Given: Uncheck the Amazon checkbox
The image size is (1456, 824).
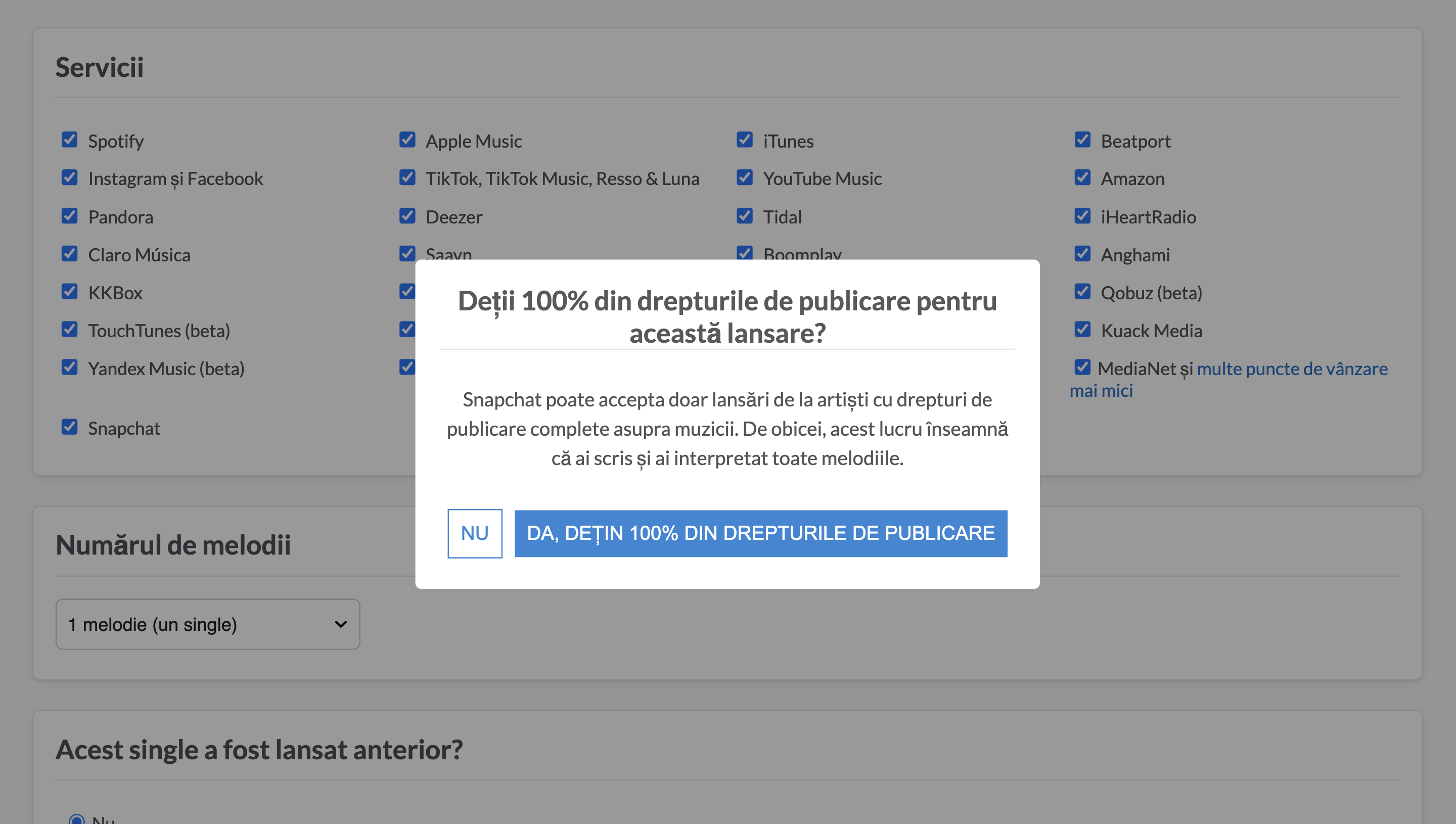Looking at the screenshot, I should 1082,178.
